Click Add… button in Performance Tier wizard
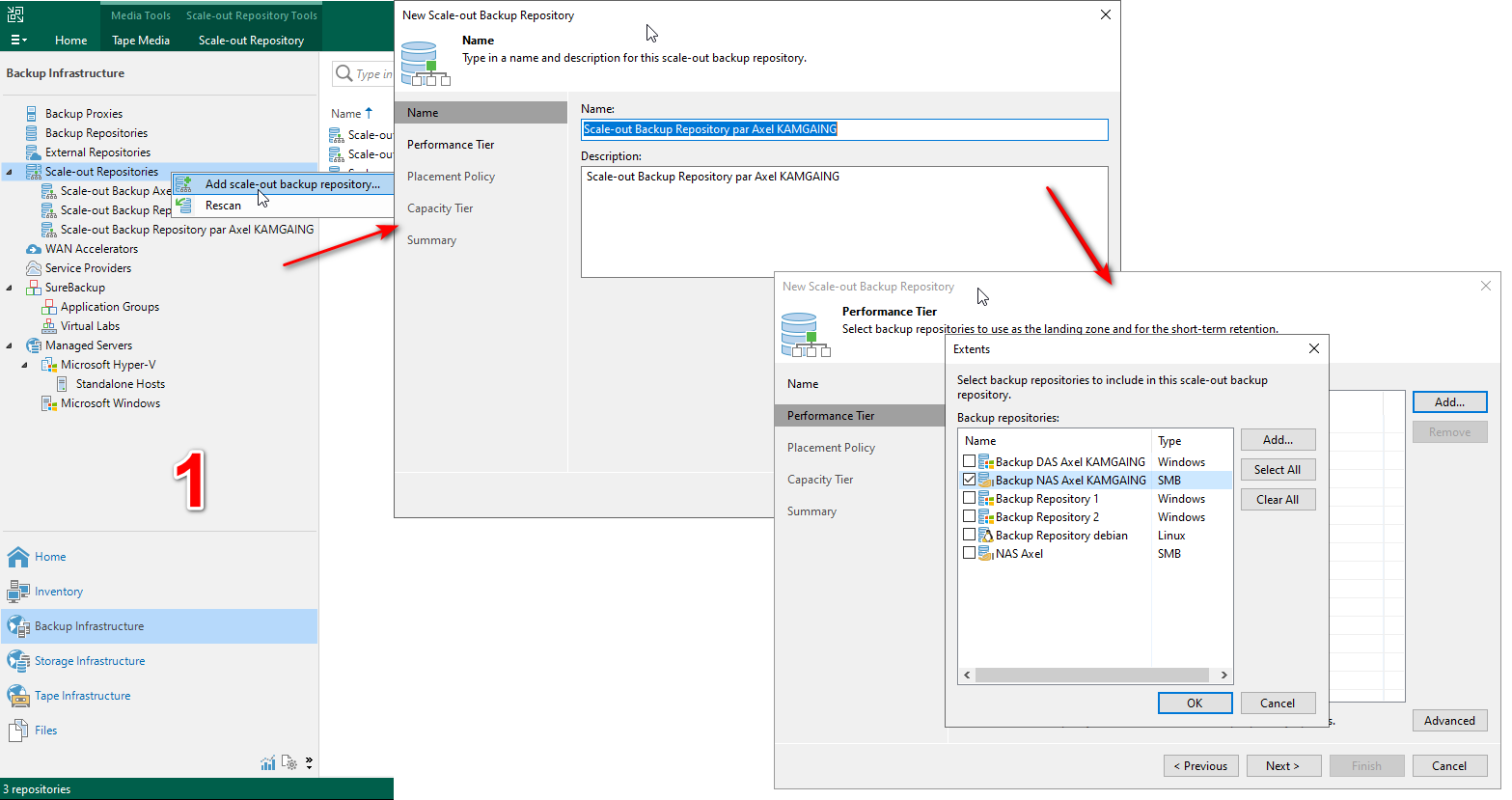 1449,402
